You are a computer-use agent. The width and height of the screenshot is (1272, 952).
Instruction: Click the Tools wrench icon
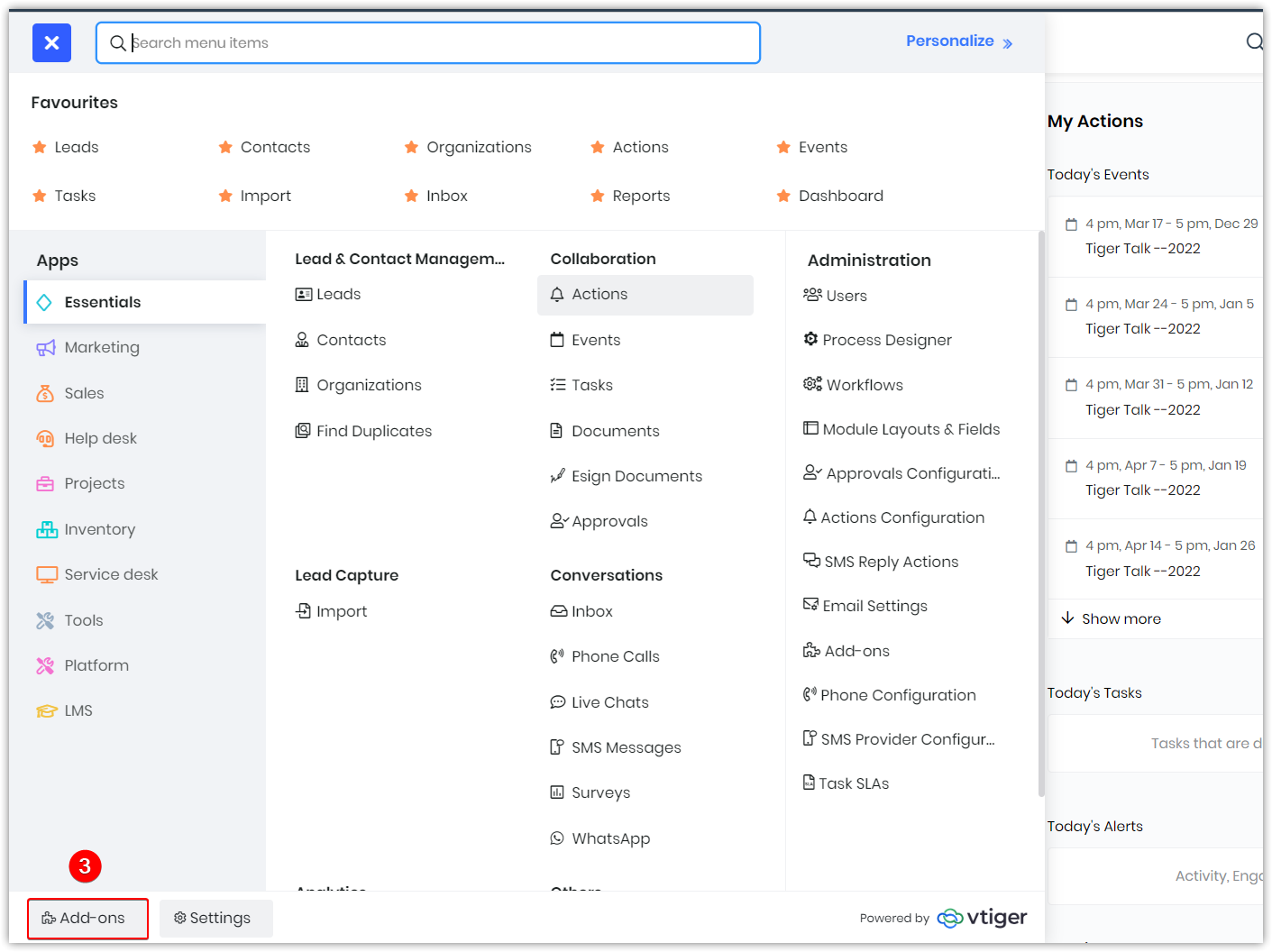point(45,620)
